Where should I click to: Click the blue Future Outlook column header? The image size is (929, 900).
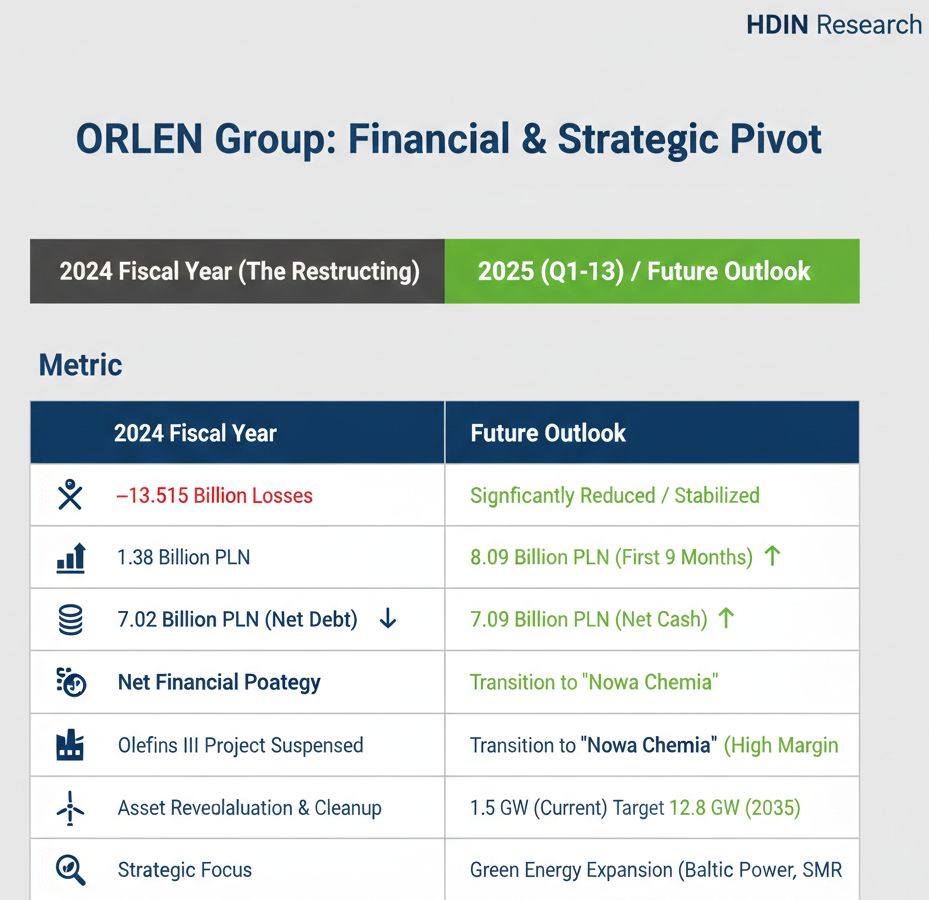point(548,433)
